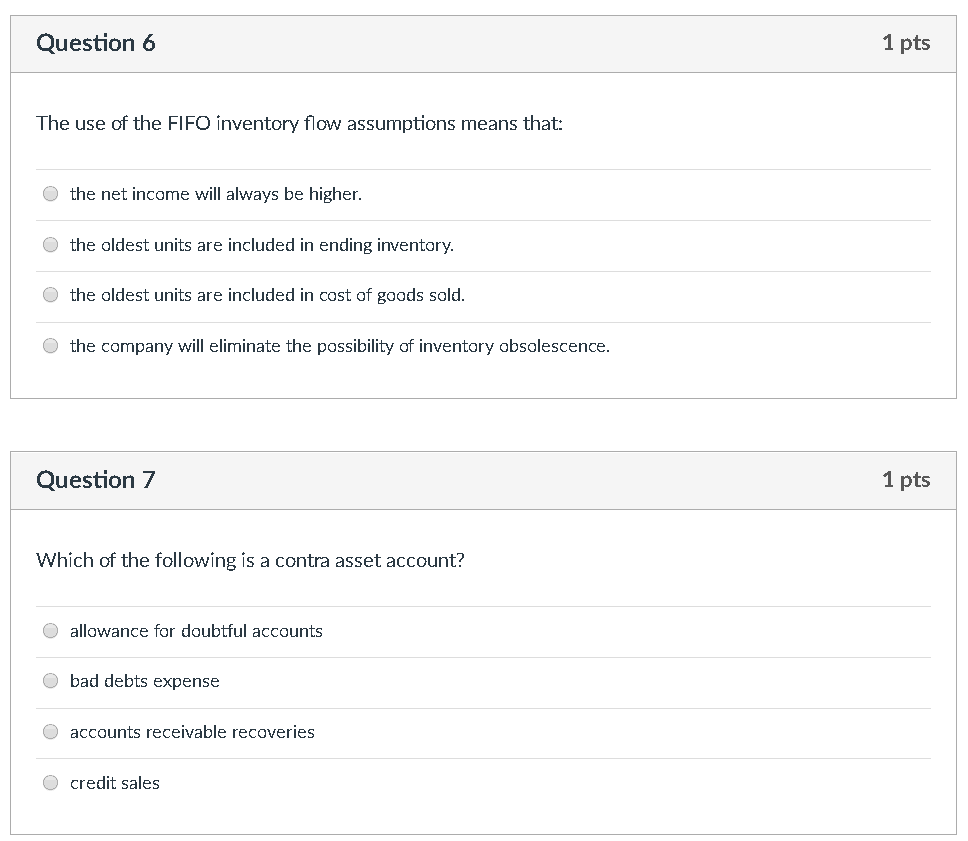The height and width of the screenshot is (841, 968).
Task: Click the FIFO question prompt text
Action: click(x=299, y=123)
